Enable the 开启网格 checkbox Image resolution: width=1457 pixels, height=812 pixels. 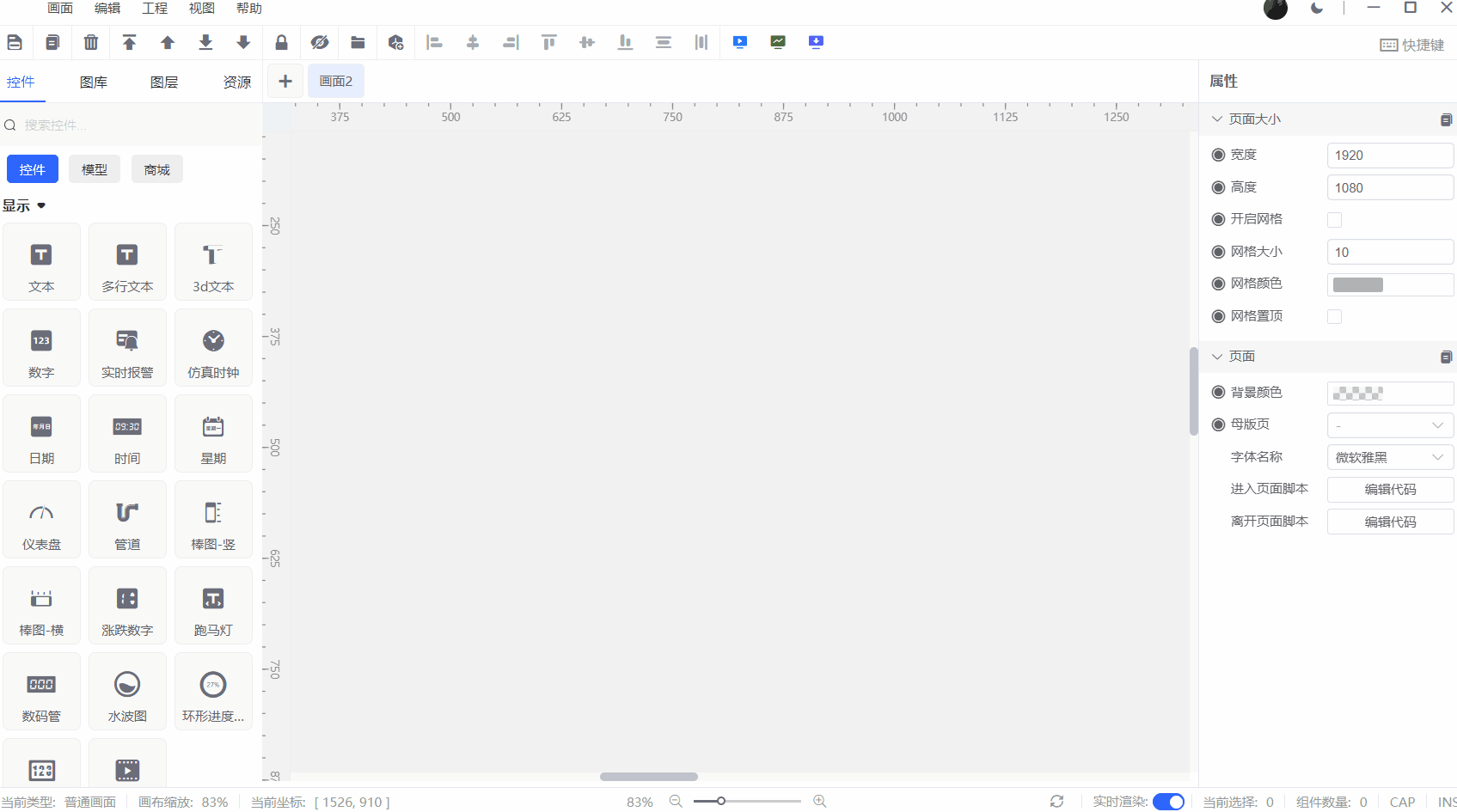(1334, 220)
